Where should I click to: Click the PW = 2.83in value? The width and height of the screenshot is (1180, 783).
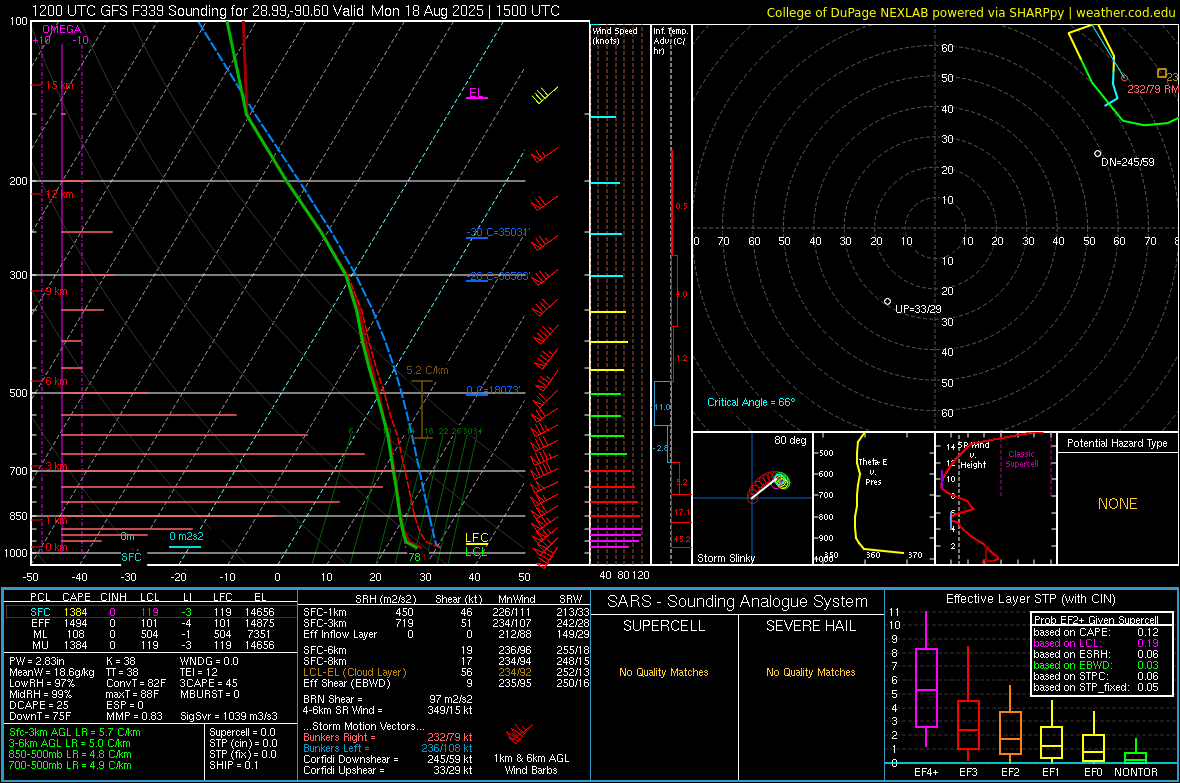37,661
